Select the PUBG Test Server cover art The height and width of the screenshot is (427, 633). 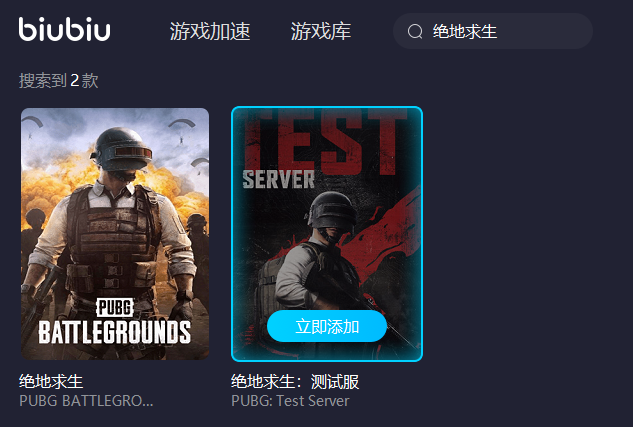[x=327, y=234]
